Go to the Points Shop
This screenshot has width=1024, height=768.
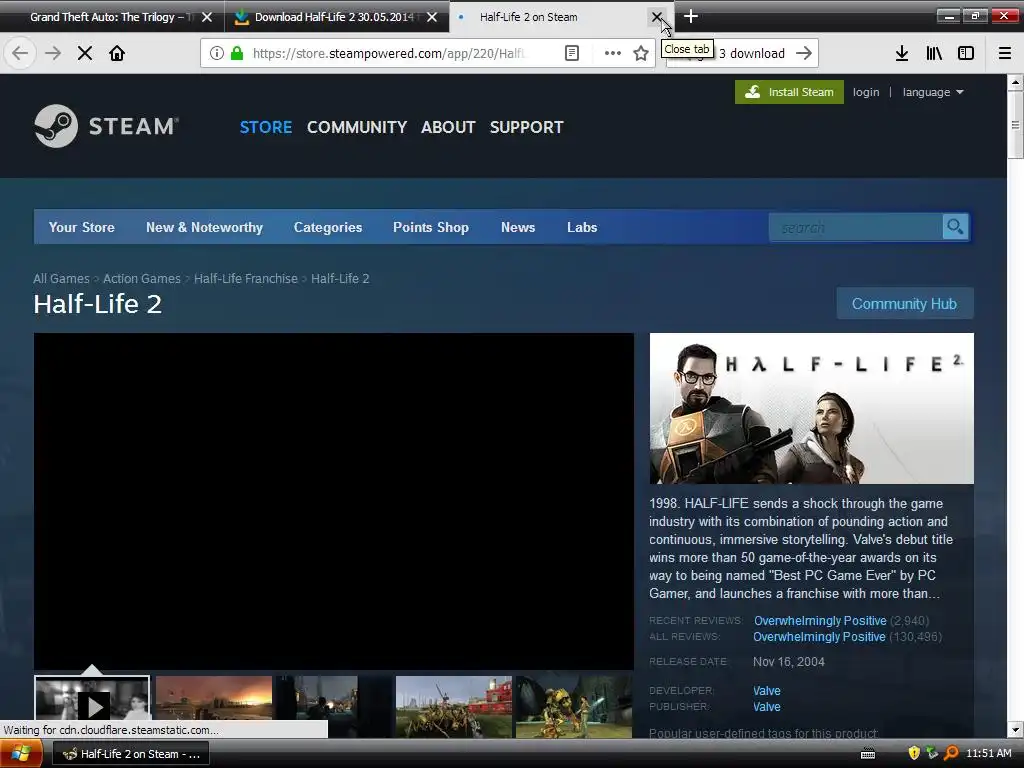pyautogui.click(x=431, y=227)
